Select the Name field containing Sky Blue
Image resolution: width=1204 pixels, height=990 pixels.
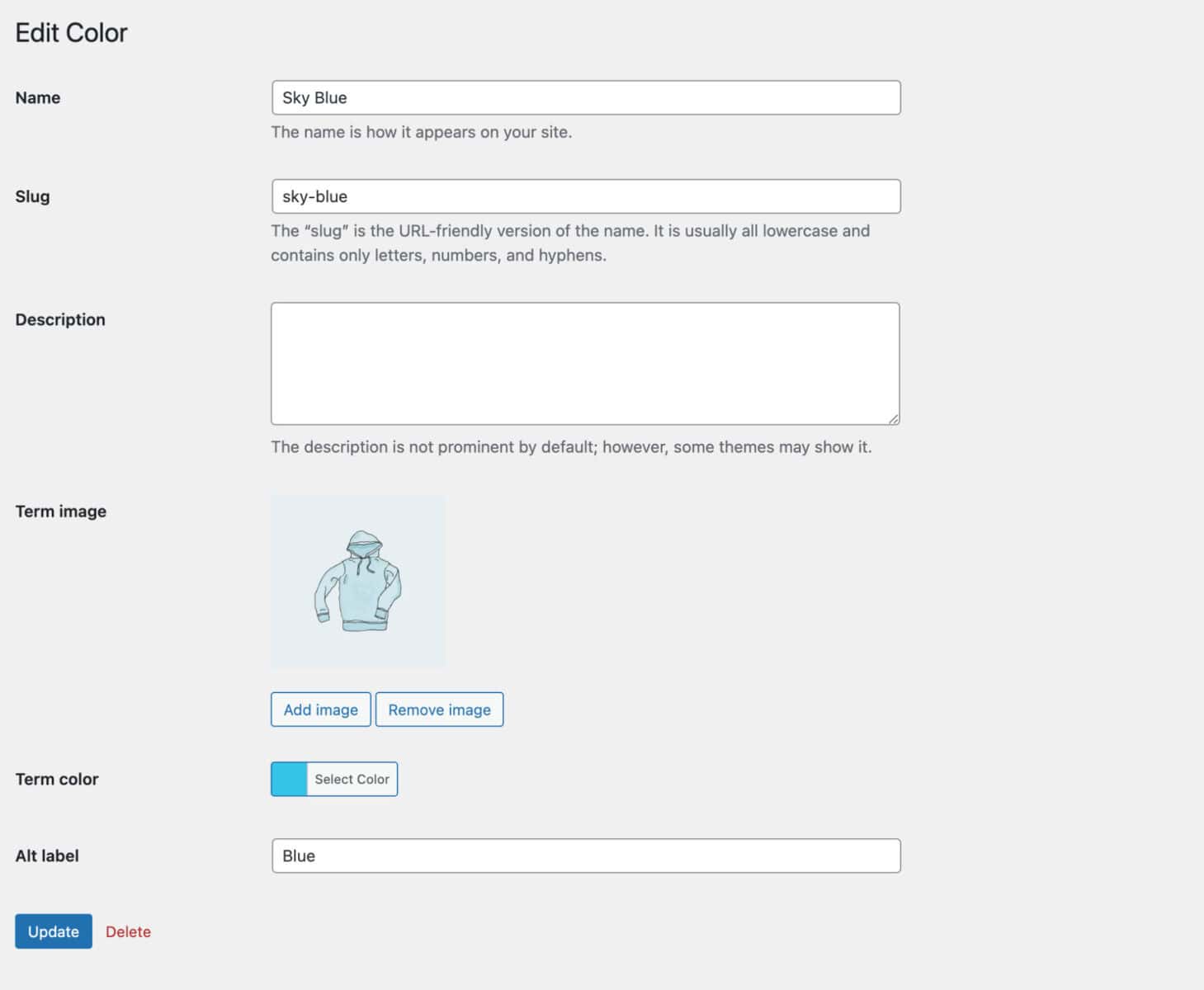coord(585,97)
